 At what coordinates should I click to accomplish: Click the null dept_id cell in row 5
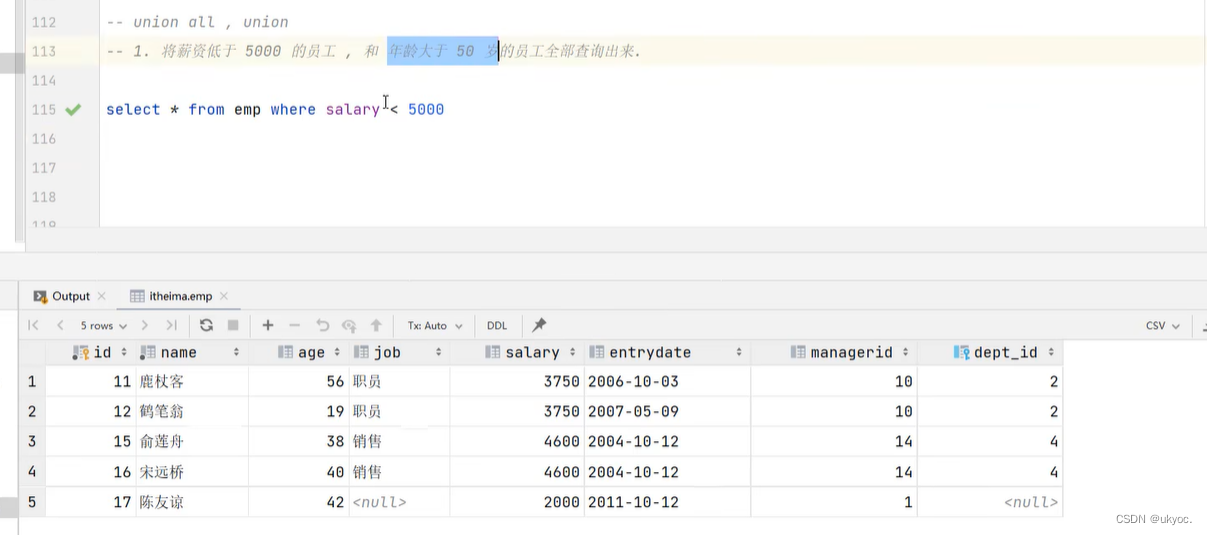click(990, 502)
